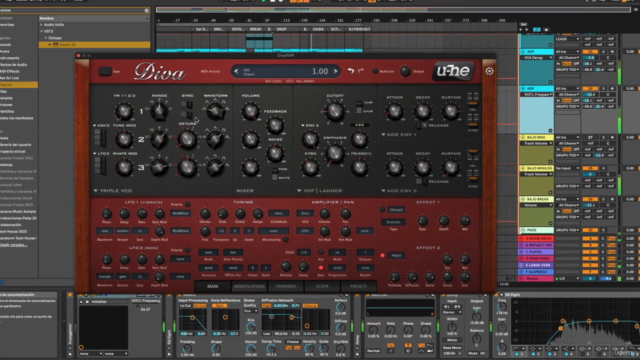Click the Clock 1/8 value box
Image resolution: width=640 pixels, height=360 pixels.
[303, 252]
